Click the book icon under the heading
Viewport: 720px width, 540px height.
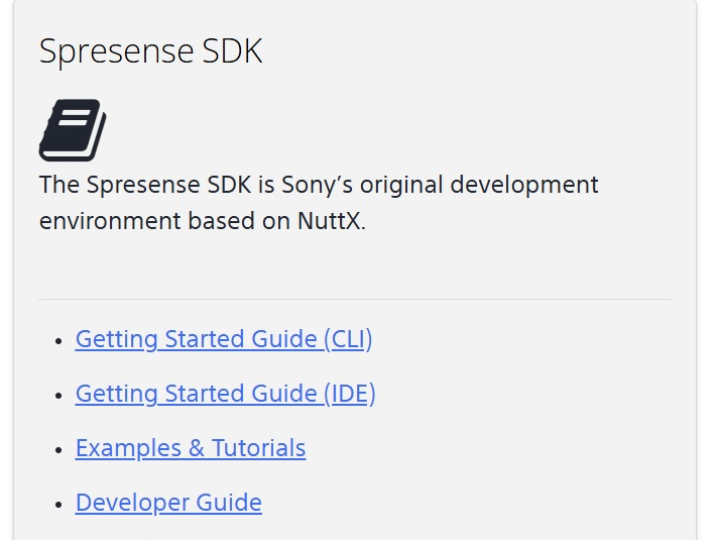pyautogui.click(x=72, y=130)
